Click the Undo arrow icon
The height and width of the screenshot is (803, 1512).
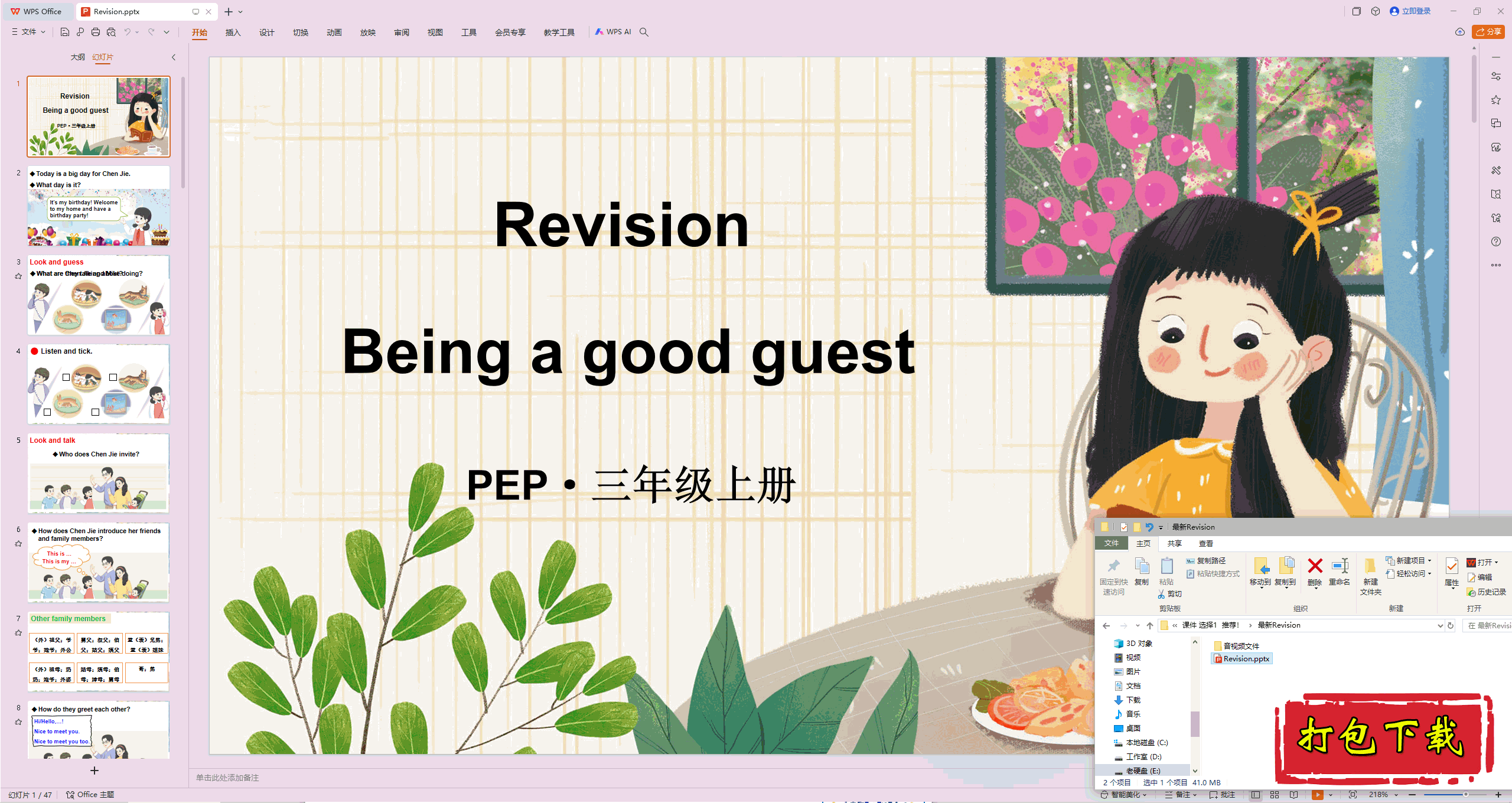pyautogui.click(x=127, y=32)
